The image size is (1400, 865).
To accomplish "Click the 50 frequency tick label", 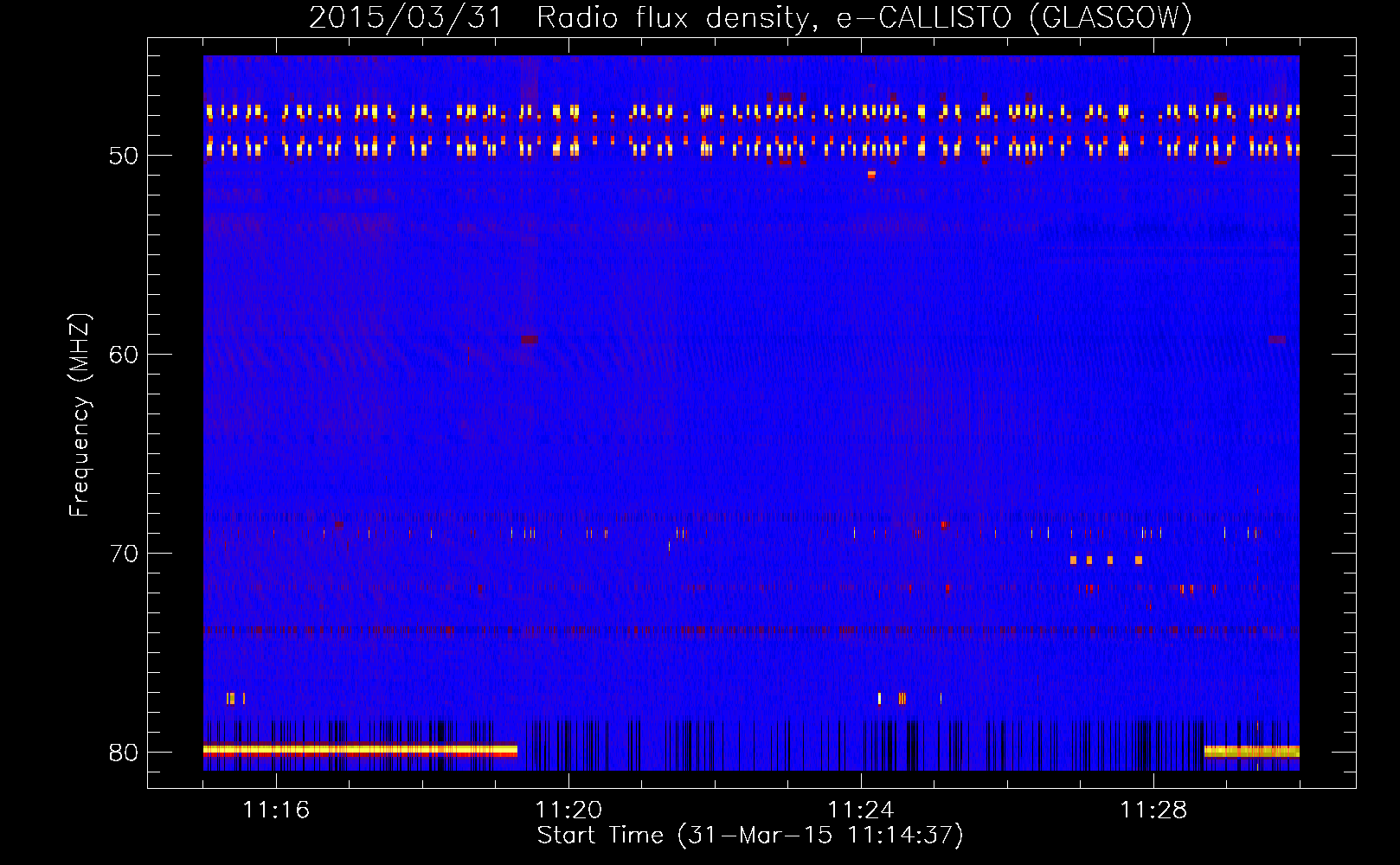I will 124,156.
